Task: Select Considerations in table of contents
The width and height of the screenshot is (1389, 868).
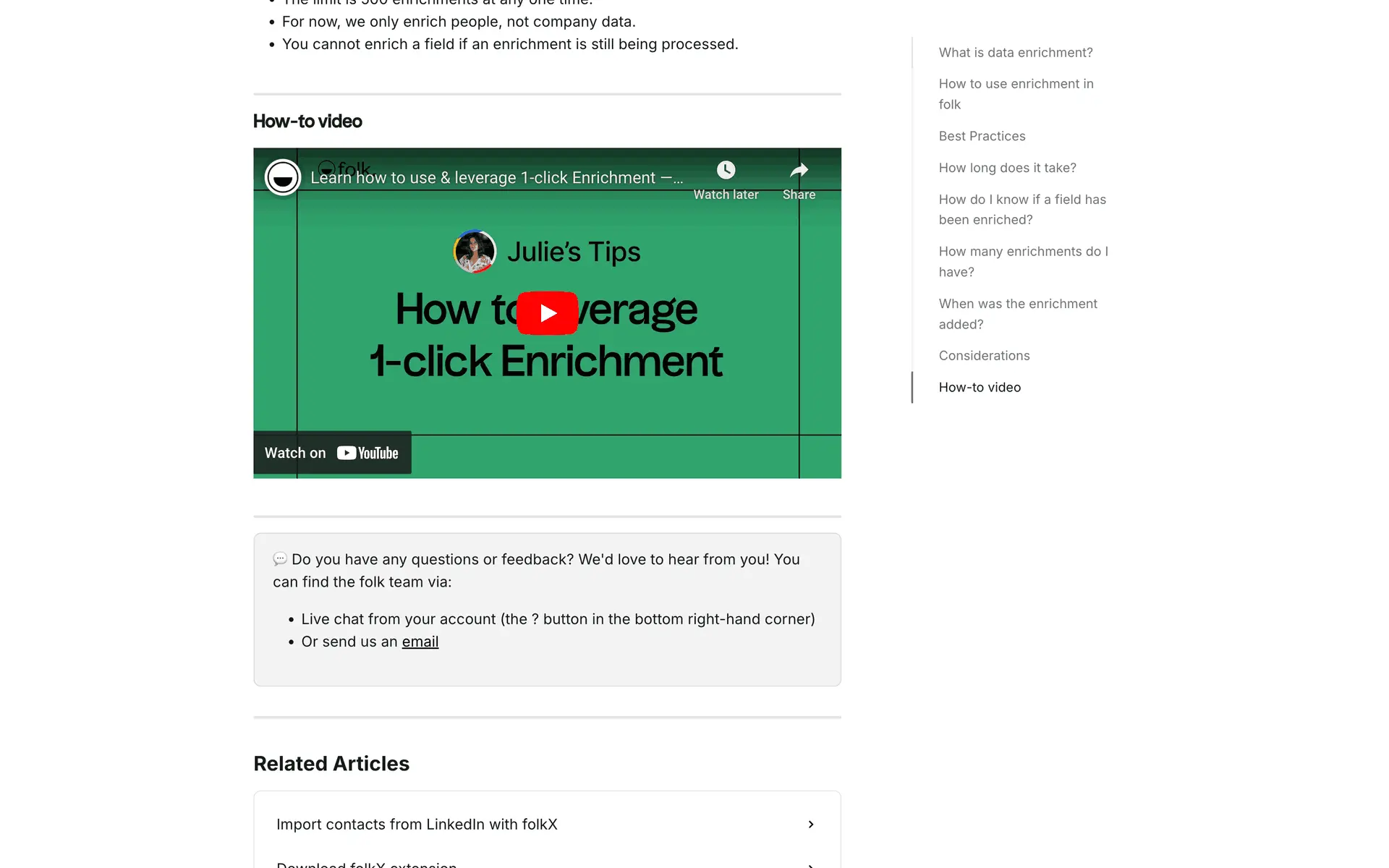Action: (984, 356)
